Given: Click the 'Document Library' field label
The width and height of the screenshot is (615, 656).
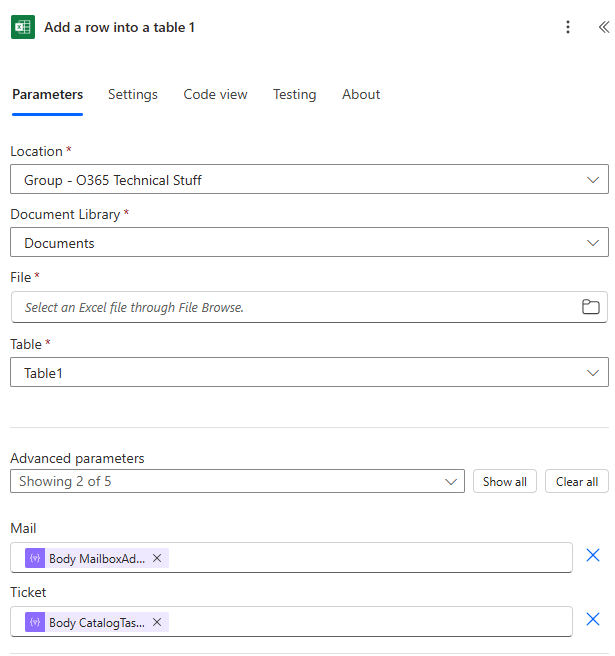Looking at the screenshot, I should (x=65, y=214).
